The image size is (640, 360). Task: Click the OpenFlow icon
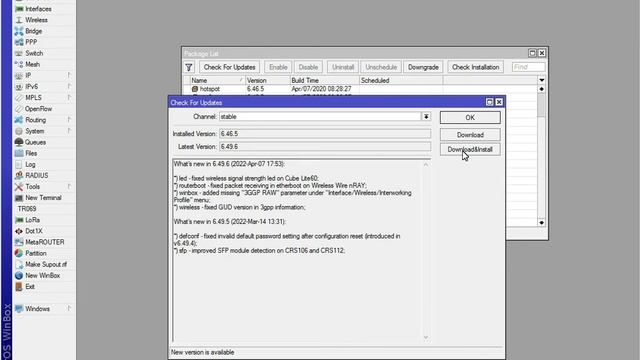click(x=19, y=109)
